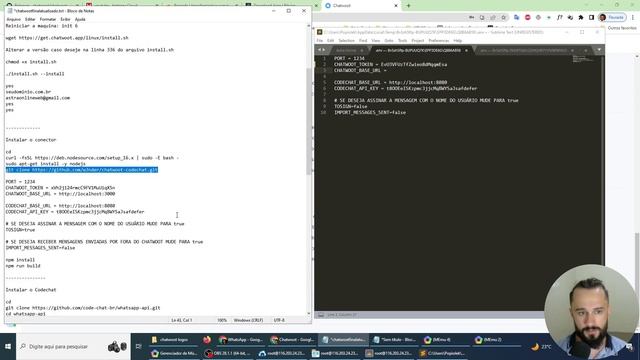Click the 'Windows (CRLF)' status entry
Viewport: 640px width, 360px height.
[248, 320]
